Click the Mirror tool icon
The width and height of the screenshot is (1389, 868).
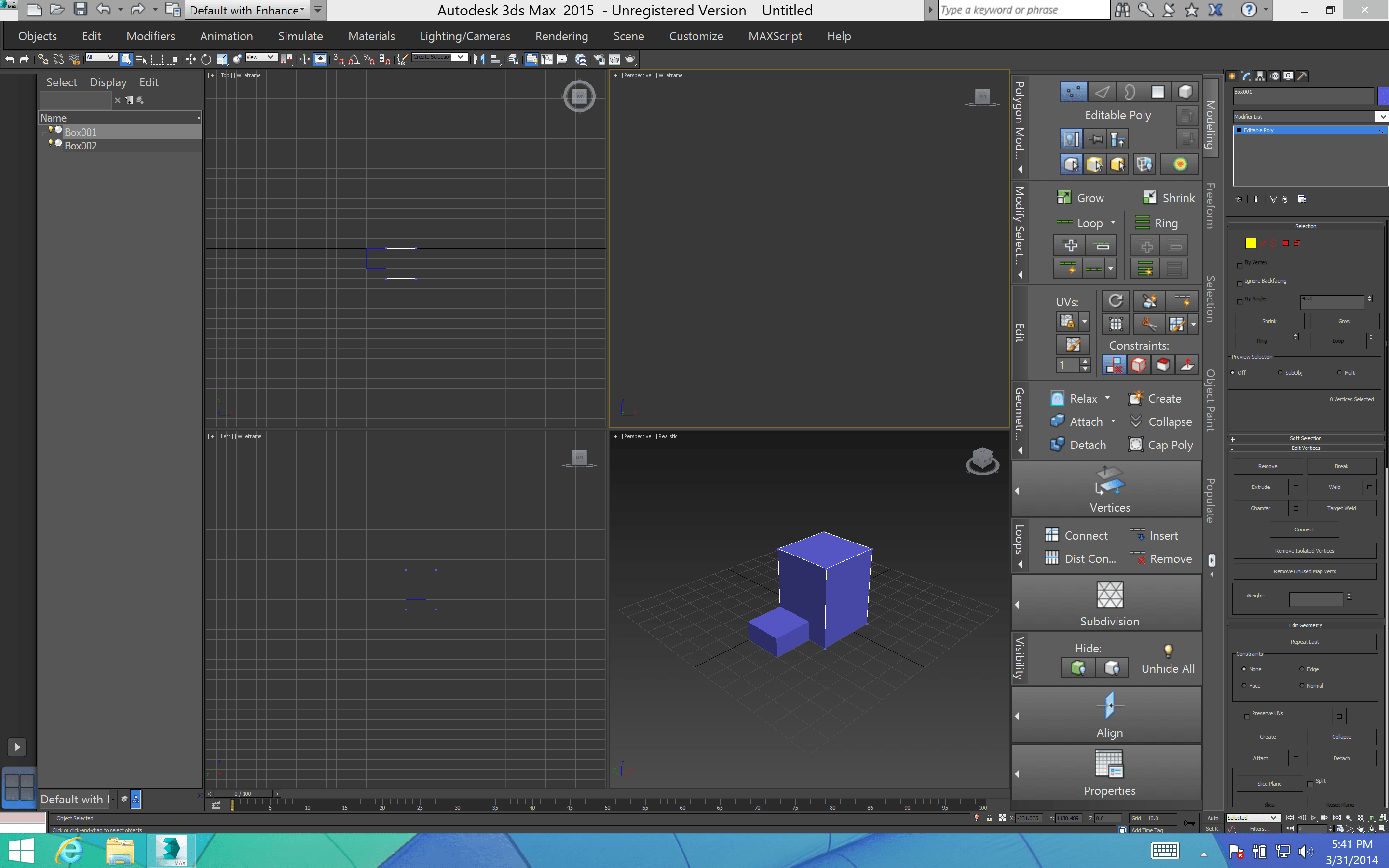[479, 59]
